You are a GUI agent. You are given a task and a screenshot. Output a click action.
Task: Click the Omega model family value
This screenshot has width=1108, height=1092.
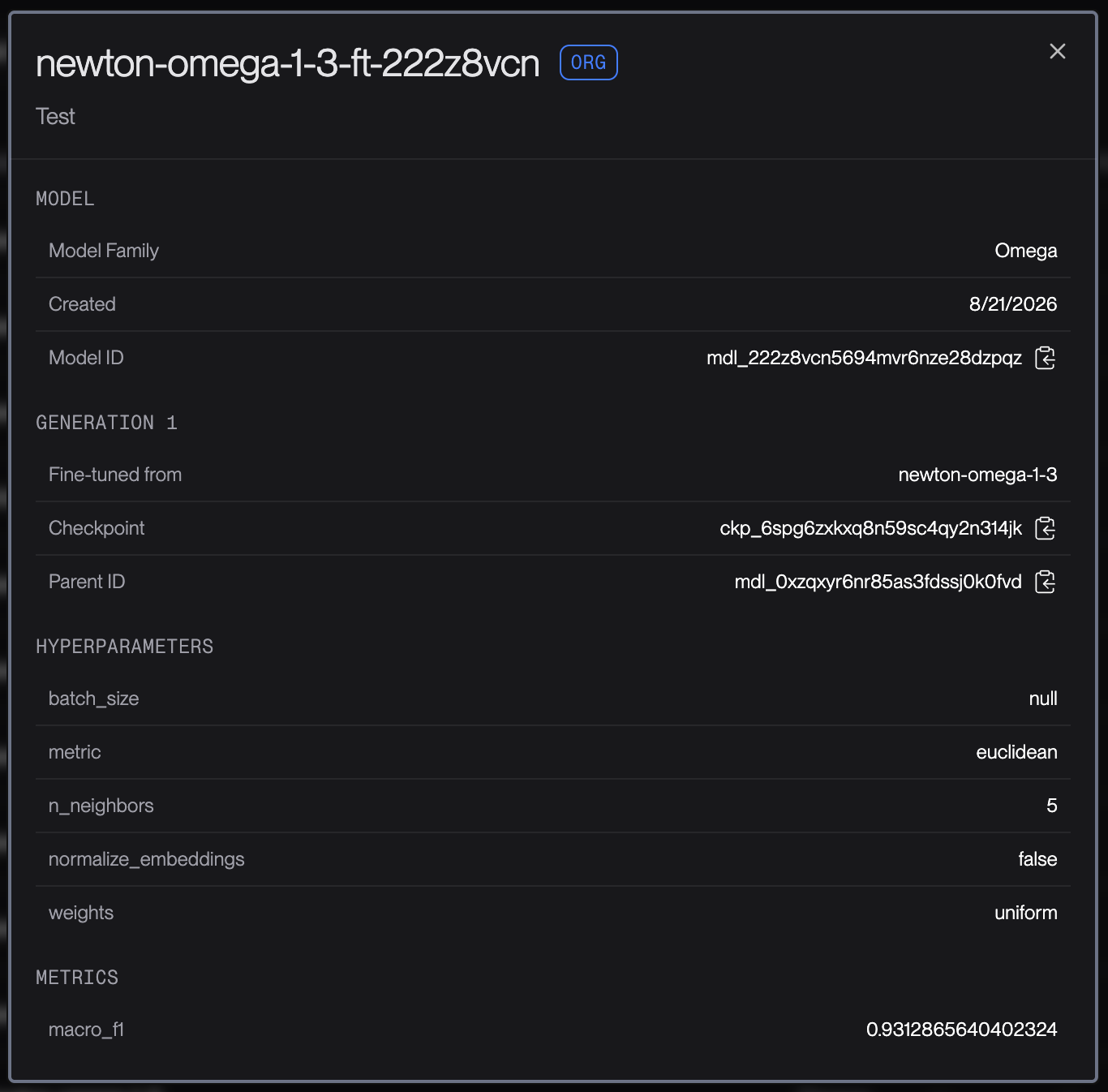tap(1026, 251)
